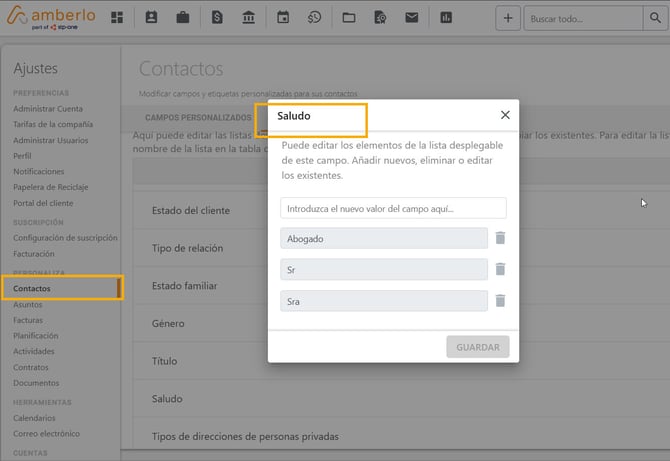Open the Título list row
Image resolution: width=670 pixels, height=461 pixels.
pyautogui.click(x=164, y=361)
